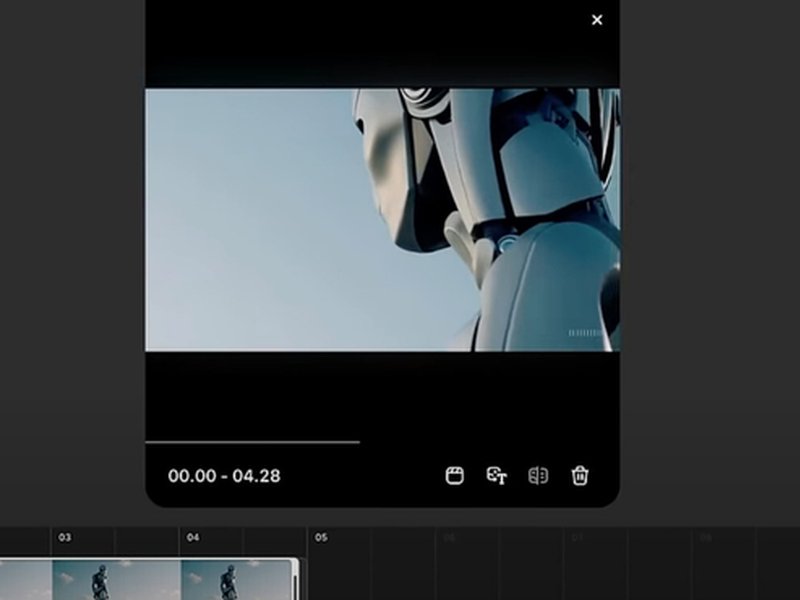800x600 pixels.
Task: Select the clip thumbnail under marker 03
Action: click(116, 580)
